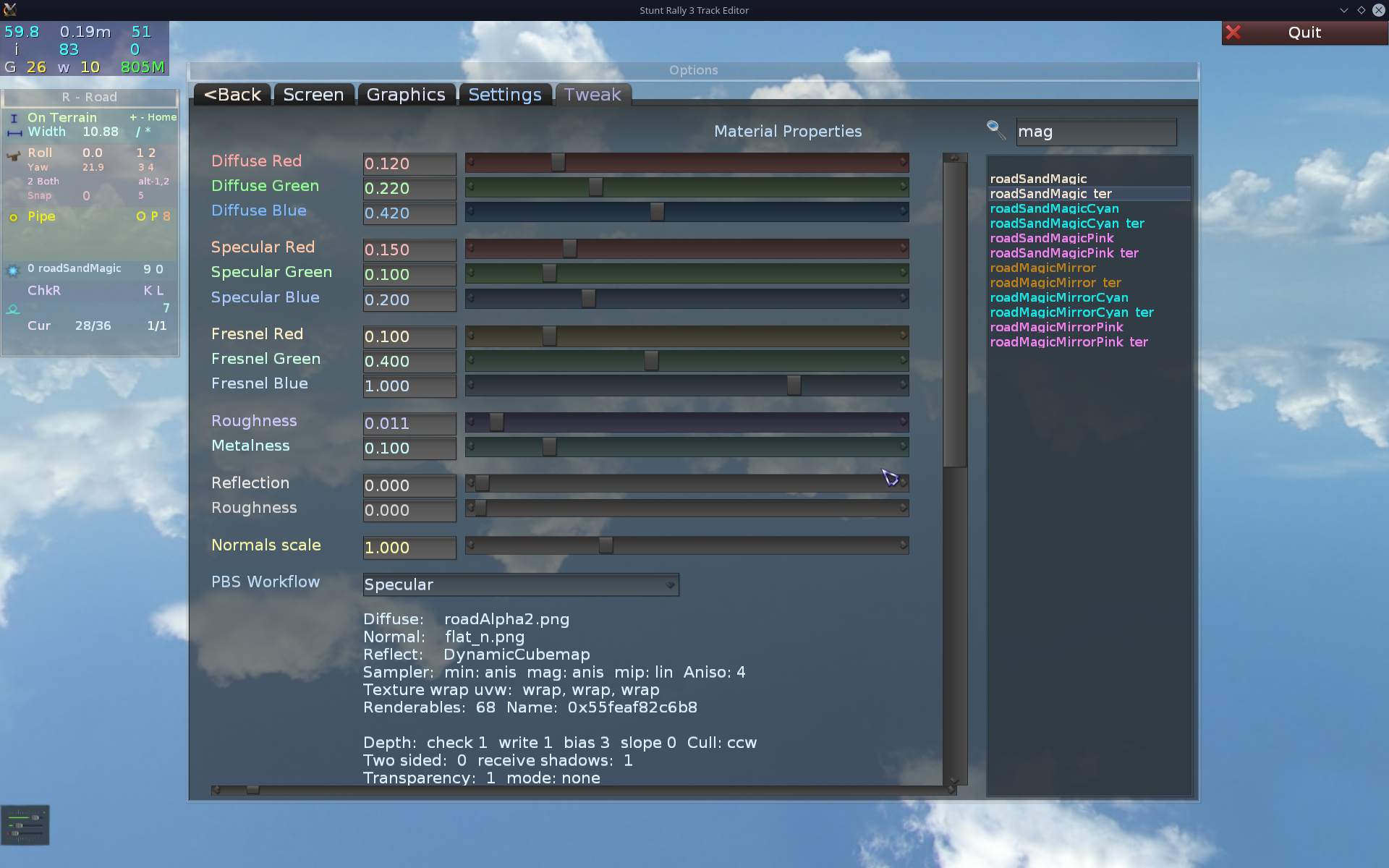Click the Diffuse Red value field
The image size is (1389, 868).
click(x=409, y=163)
